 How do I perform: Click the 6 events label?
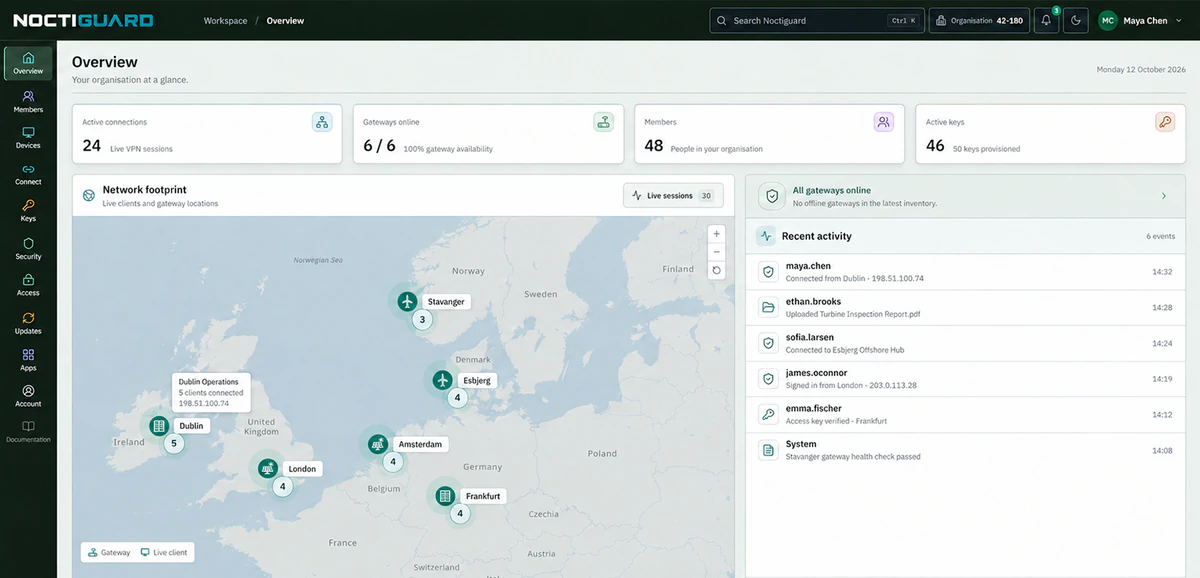click(x=1160, y=237)
